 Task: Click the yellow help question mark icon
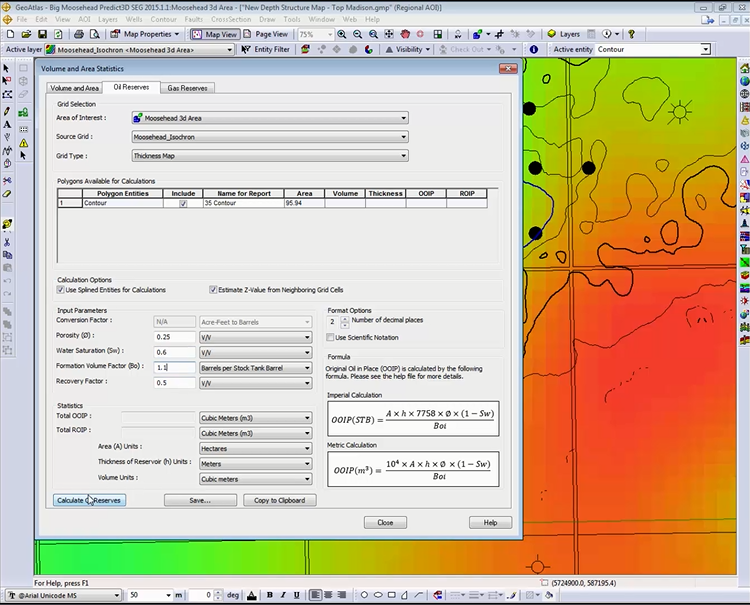pyautogui.click(x=631, y=34)
